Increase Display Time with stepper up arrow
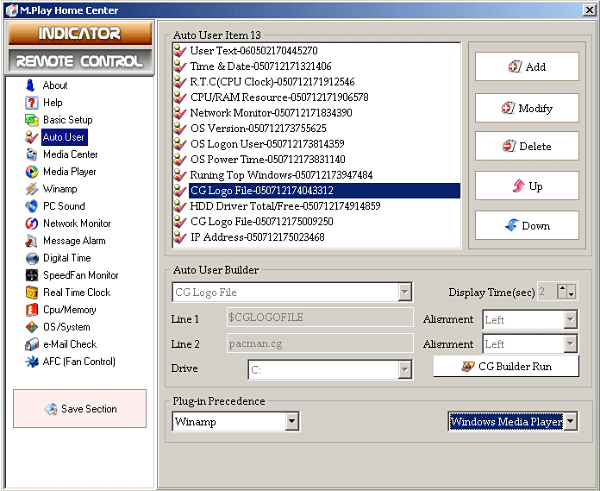Viewport: 600px width, 491px height. tap(562, 289)
